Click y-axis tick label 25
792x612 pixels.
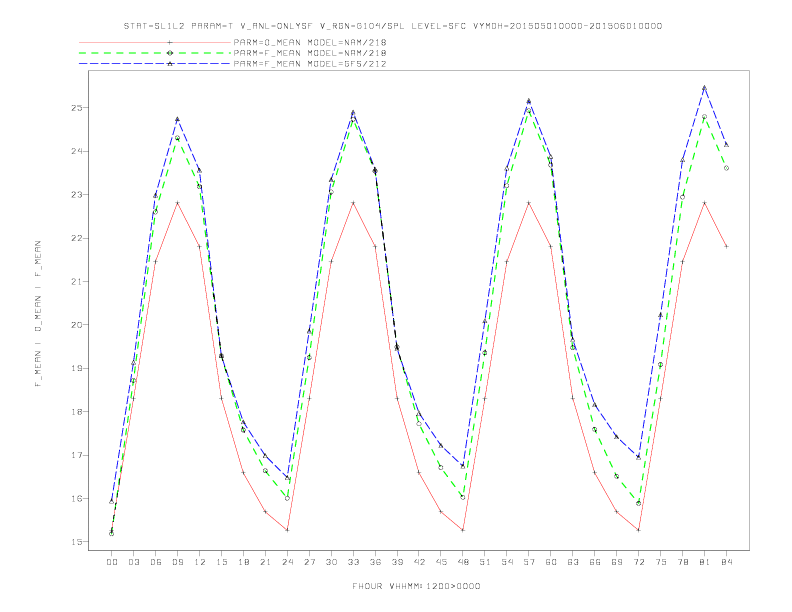pos(76,108)
